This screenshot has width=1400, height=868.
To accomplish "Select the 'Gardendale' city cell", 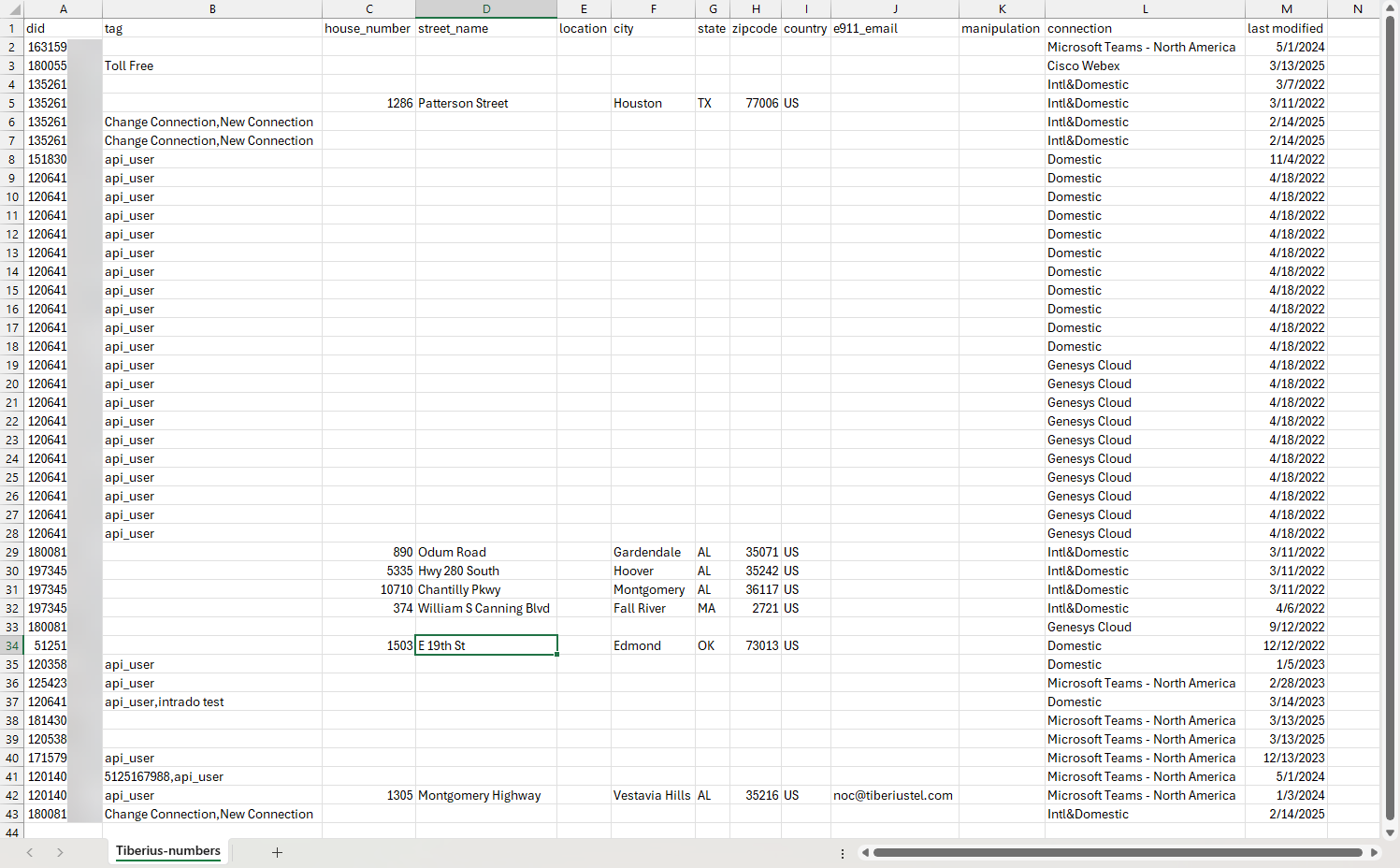I will [653, 552].
